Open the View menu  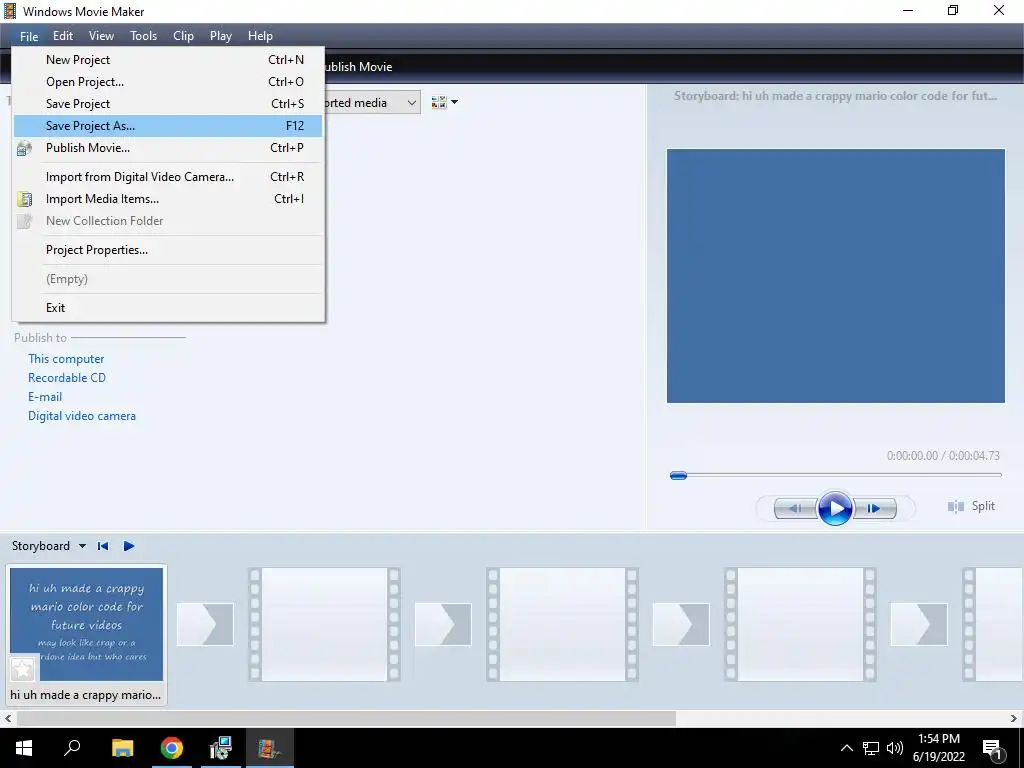click(101, 36)
